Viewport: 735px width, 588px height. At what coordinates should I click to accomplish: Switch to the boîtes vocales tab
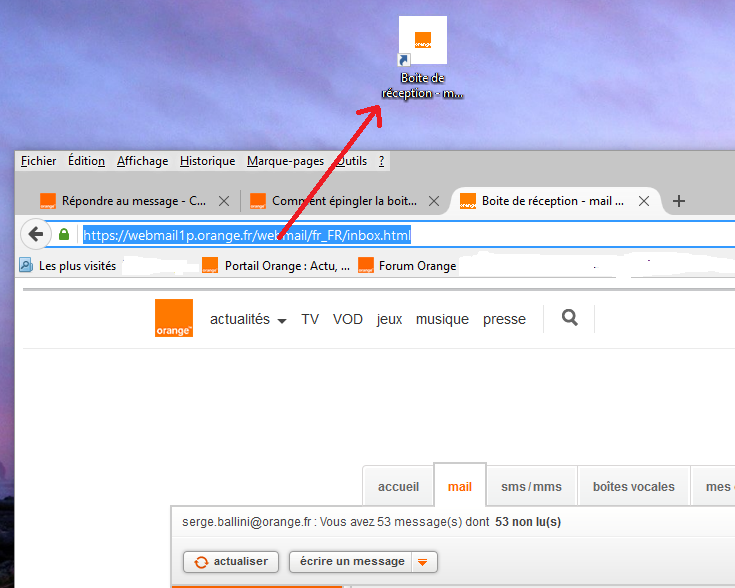pyautogui.click(x=634, y=486)
